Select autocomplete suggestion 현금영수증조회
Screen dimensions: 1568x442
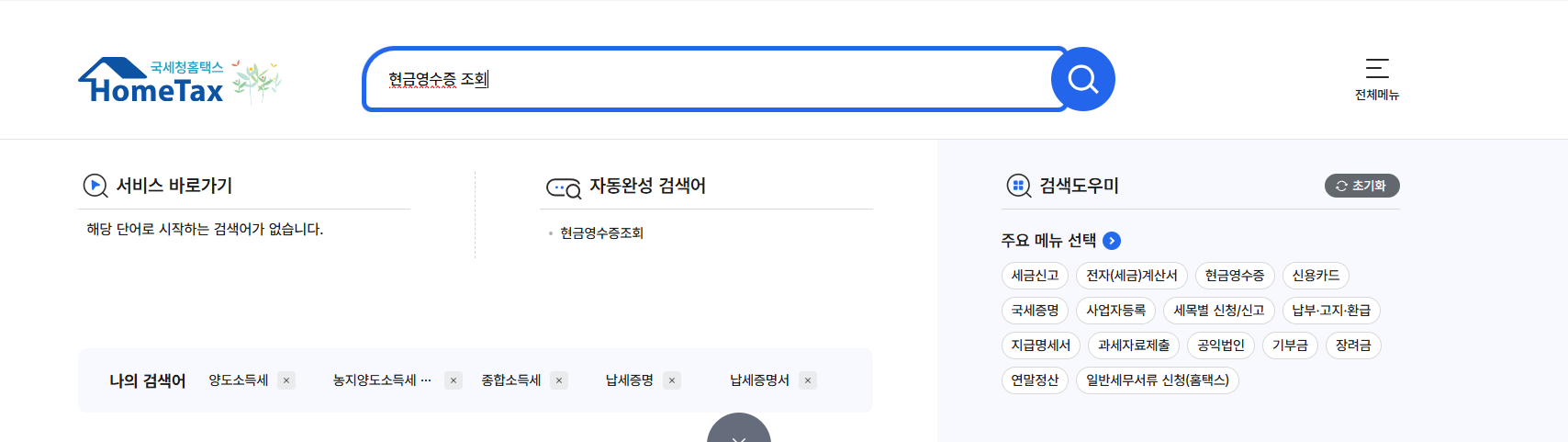(602, 233)
